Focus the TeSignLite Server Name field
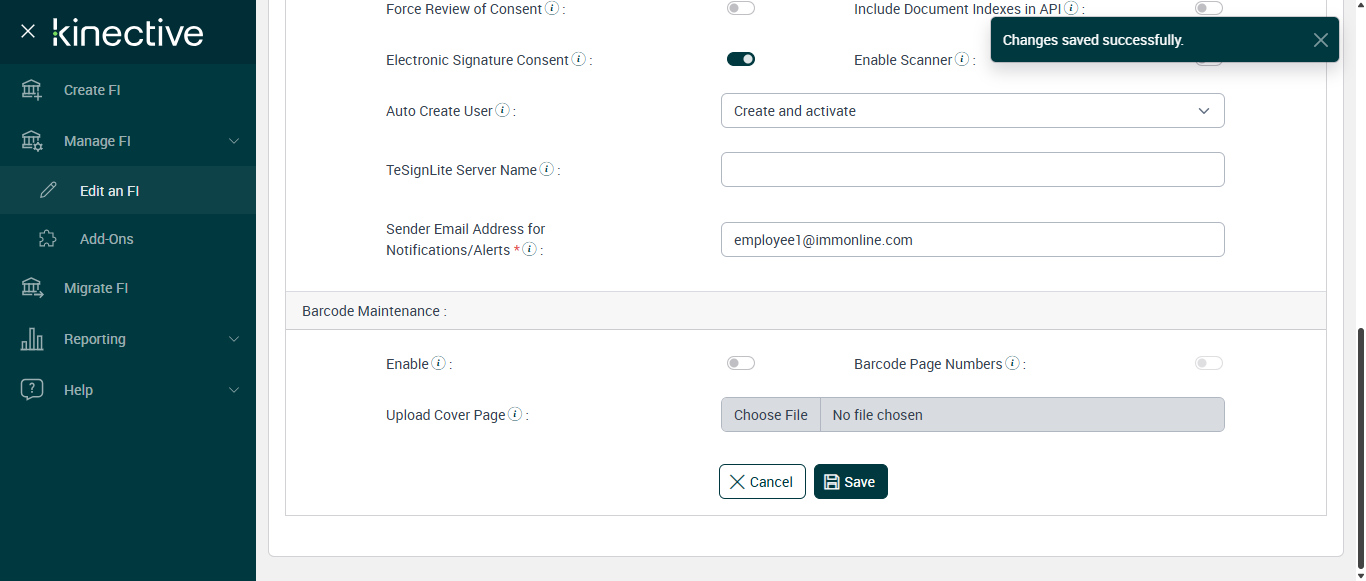This screenshot has height=581, width=1366. pos(972,170)
